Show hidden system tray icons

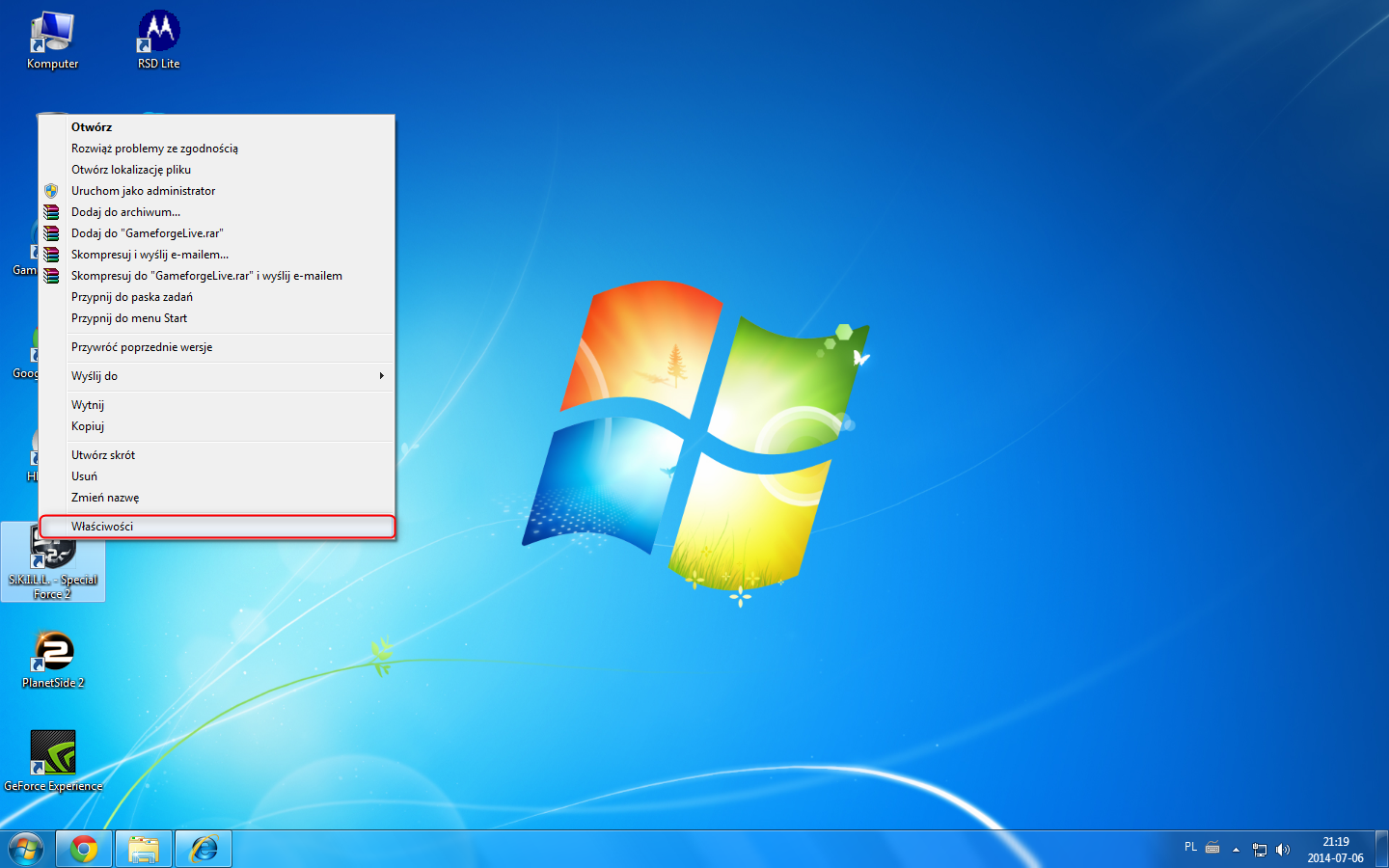point(1236,850)
